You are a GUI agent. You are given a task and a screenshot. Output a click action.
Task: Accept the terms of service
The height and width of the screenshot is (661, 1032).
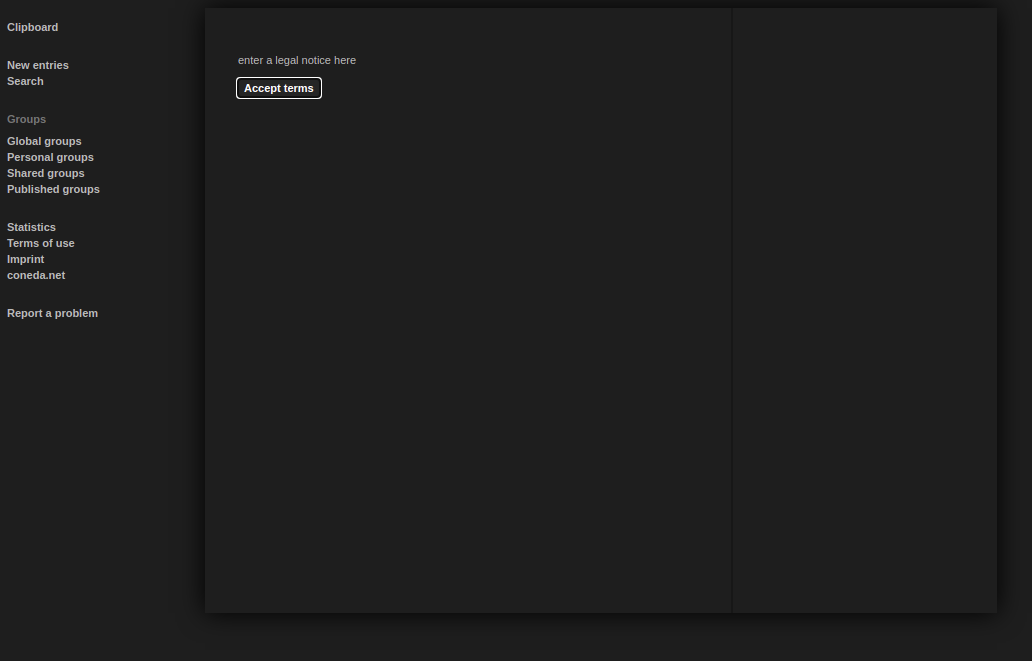click(x=278, y=88)
